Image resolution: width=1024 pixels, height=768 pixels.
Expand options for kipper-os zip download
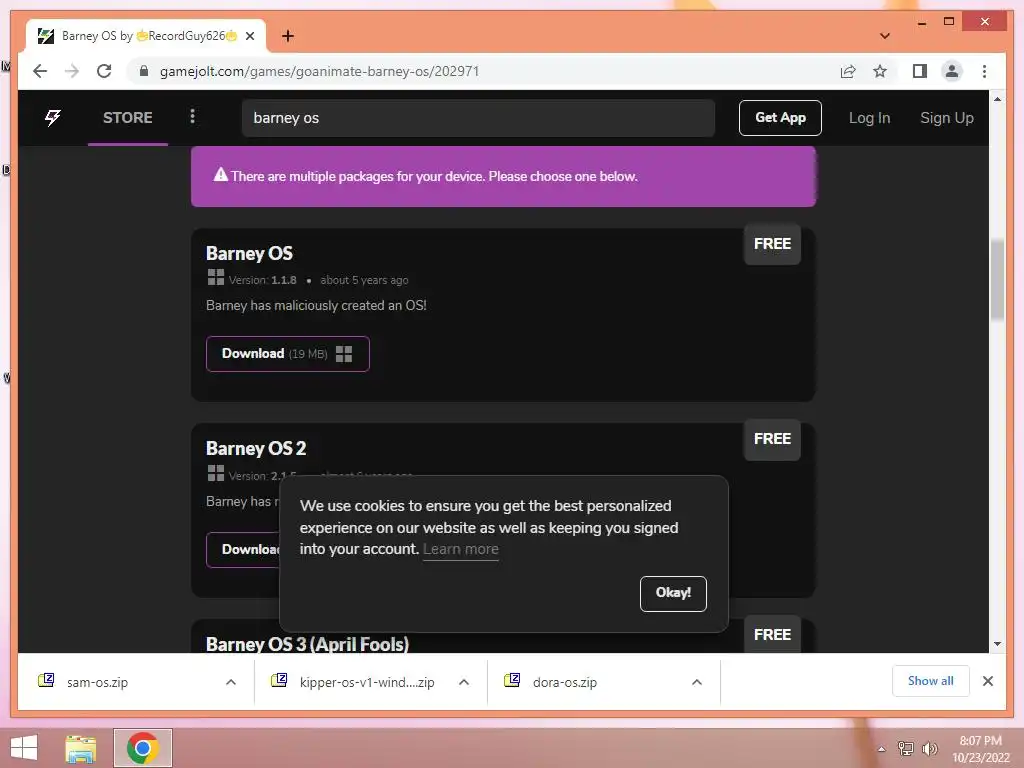pos(464,682)
